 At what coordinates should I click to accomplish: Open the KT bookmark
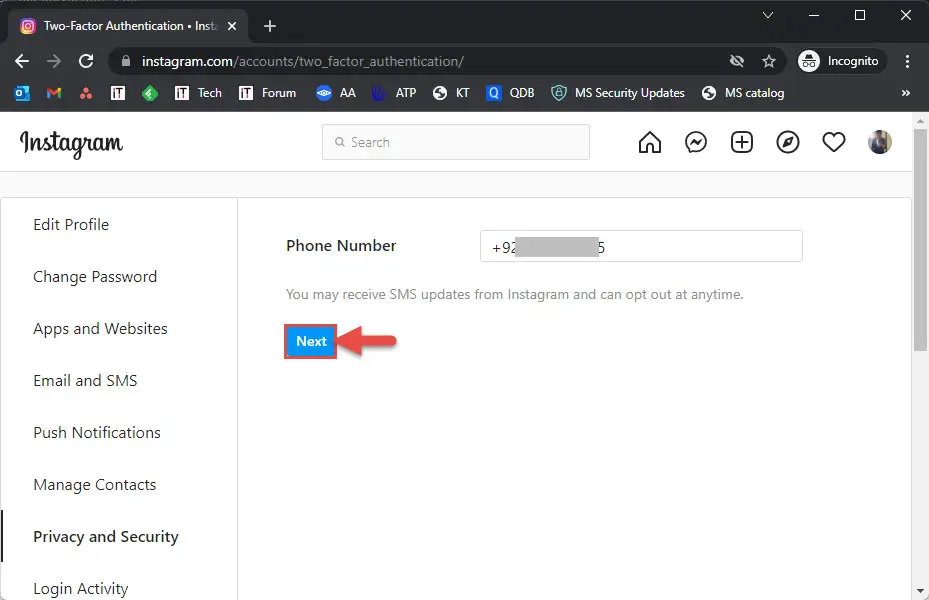pyautogui.click(x=451, y=93)
